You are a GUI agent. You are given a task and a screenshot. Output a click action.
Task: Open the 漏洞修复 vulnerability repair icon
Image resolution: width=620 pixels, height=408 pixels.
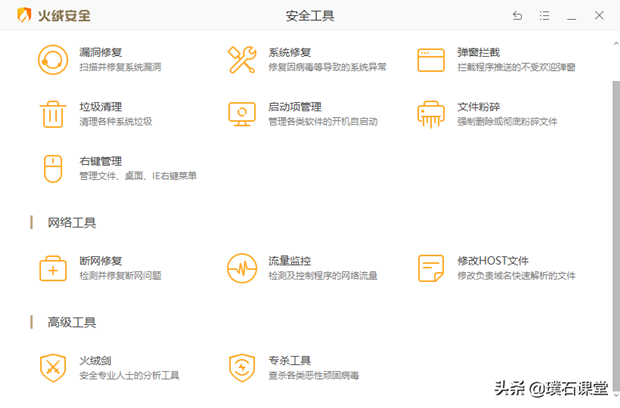click(53, 60)
